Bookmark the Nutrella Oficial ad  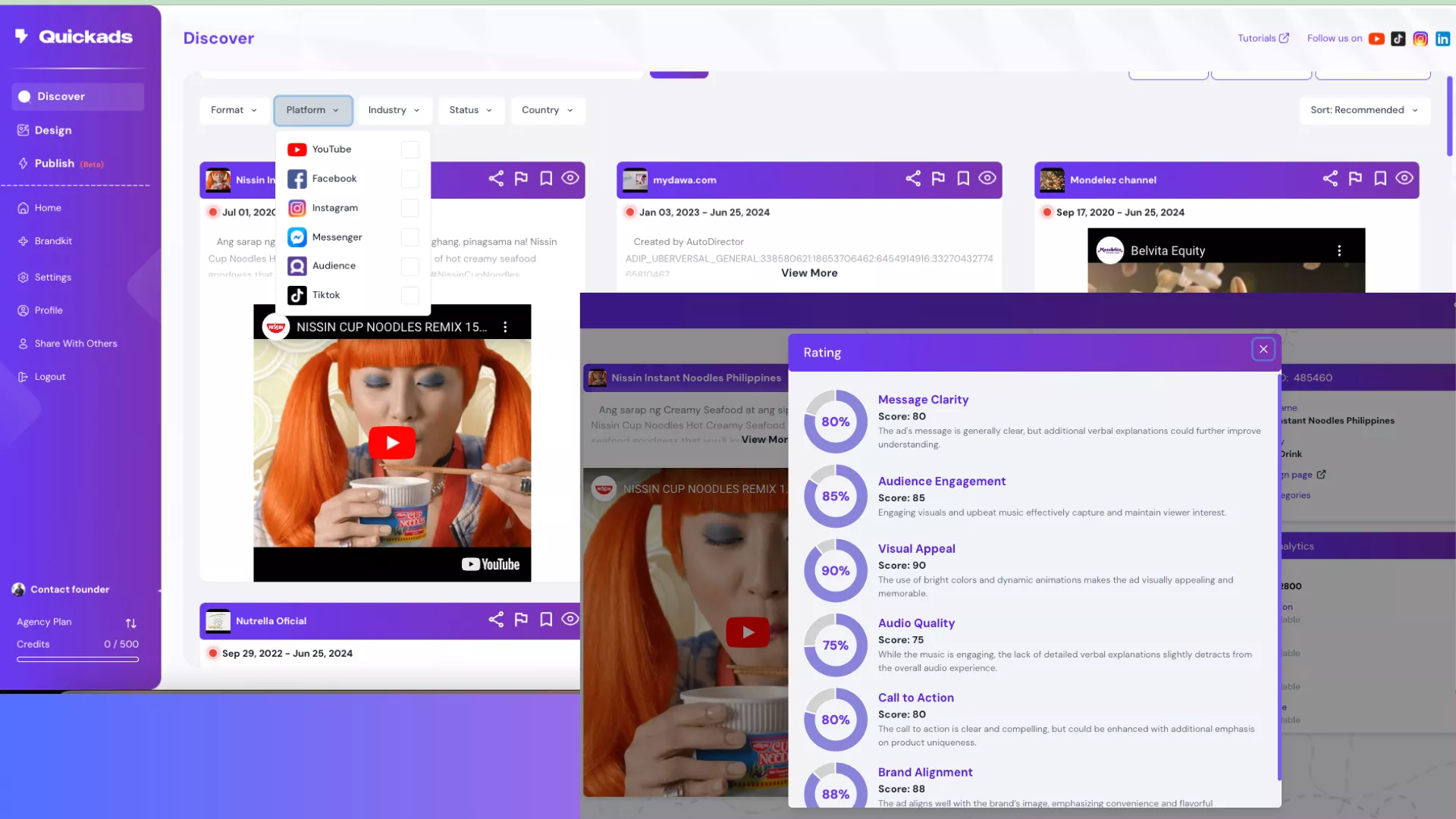click(546, 620)
